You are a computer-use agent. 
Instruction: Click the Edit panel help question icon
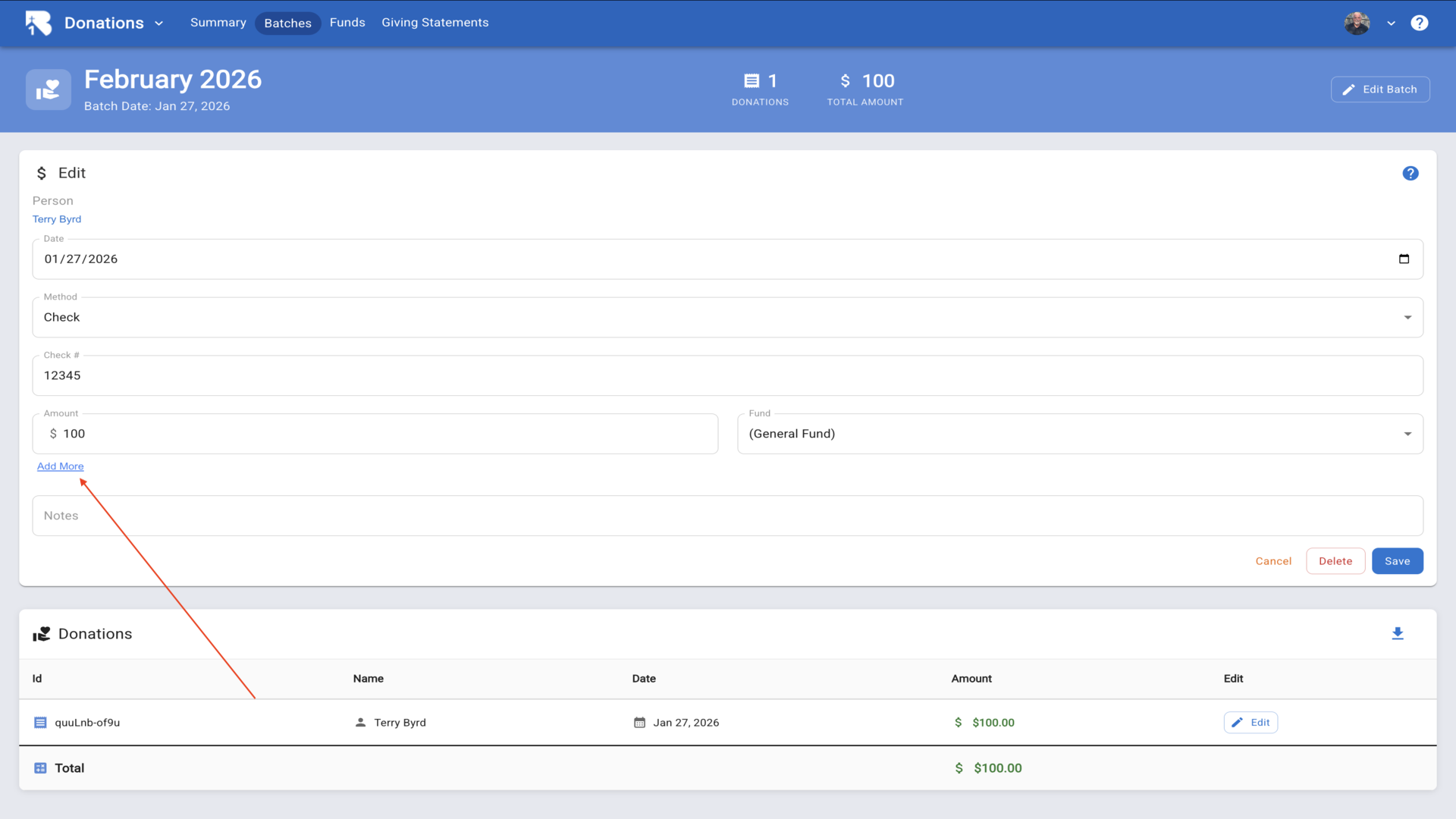[x=1410, y=174]
